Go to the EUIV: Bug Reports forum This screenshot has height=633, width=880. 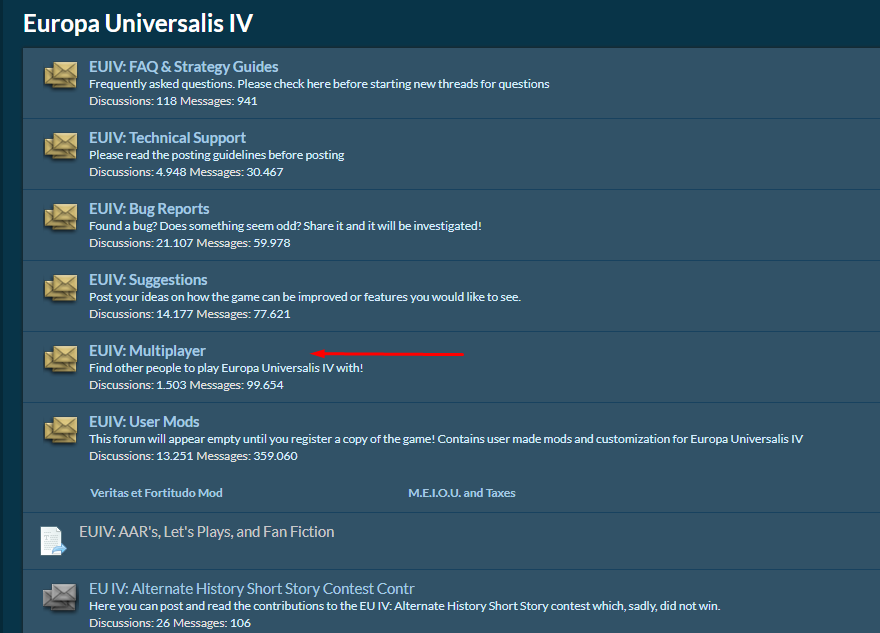pos(149,209)
